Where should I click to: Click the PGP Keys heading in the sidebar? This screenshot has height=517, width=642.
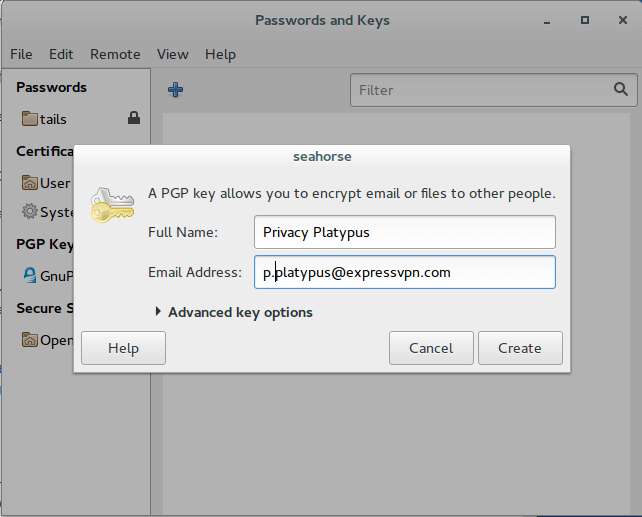[45, 244]
